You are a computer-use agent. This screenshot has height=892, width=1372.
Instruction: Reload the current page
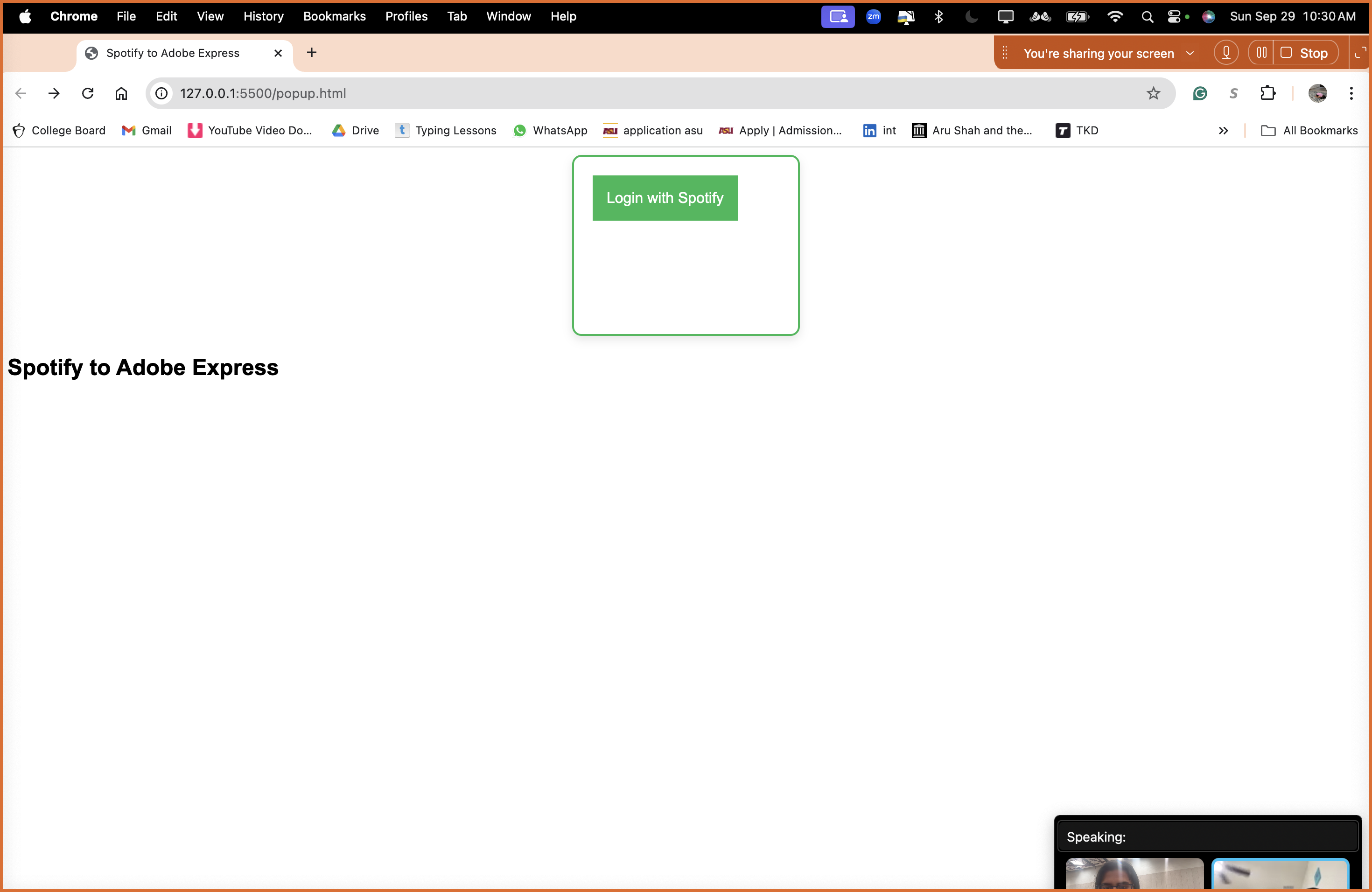pos(88,93)
